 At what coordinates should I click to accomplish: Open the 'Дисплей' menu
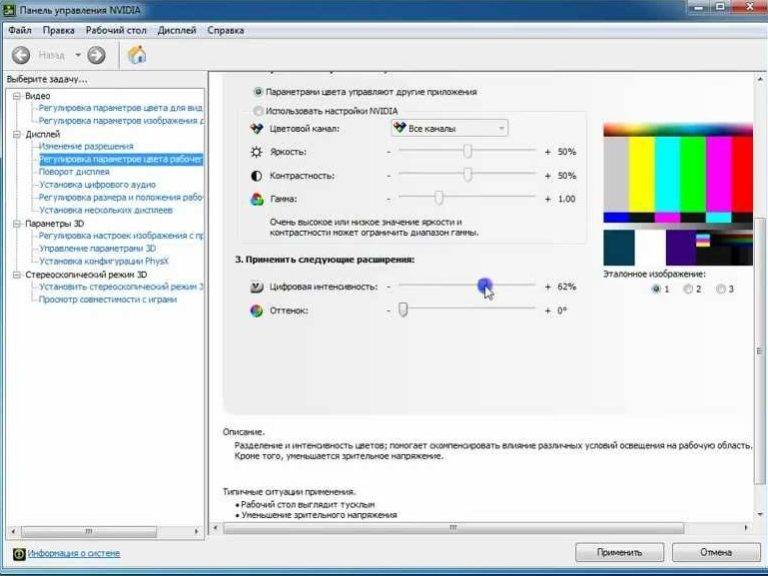177,30
